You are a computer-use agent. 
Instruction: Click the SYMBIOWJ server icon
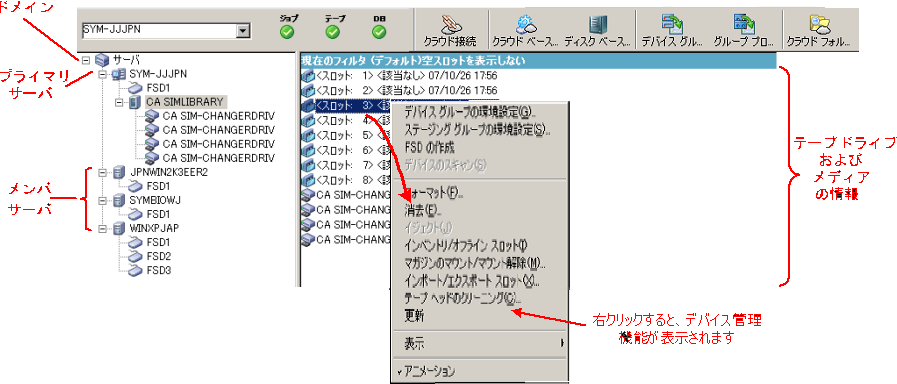[119, 200]
